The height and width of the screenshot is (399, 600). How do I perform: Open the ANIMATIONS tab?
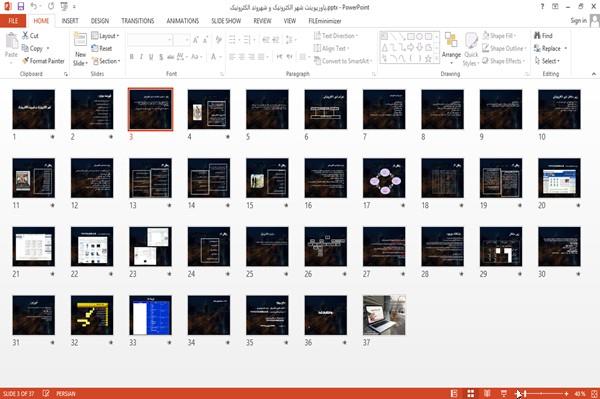tap(183, 21)
